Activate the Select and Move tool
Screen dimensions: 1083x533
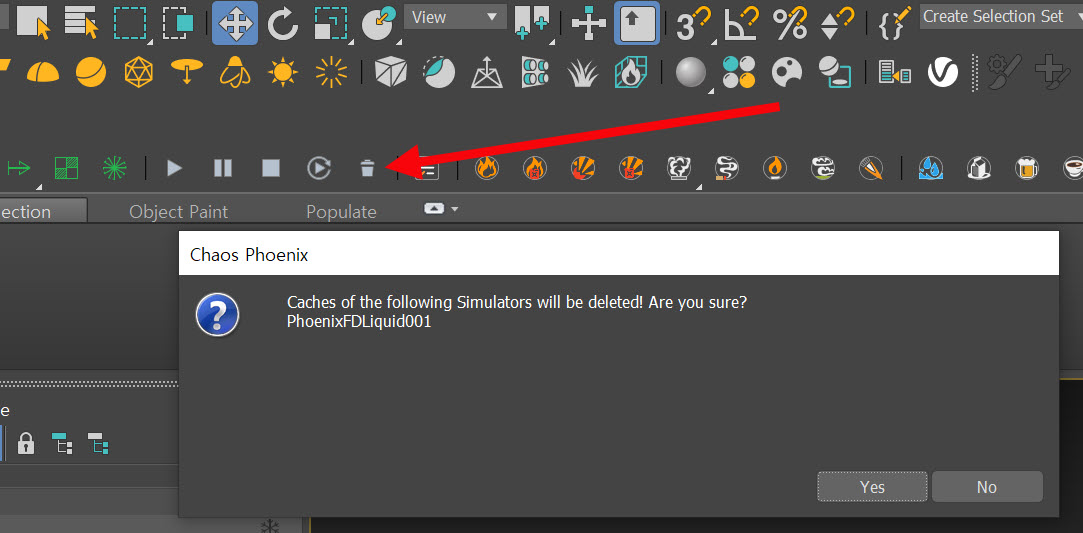click(x=235, y=23)
